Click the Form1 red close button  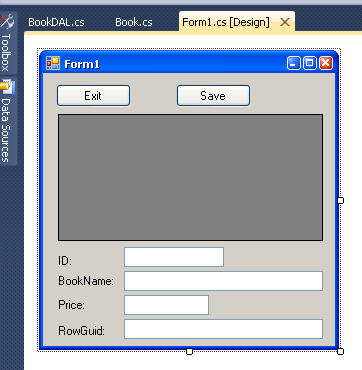coord(326,63)
